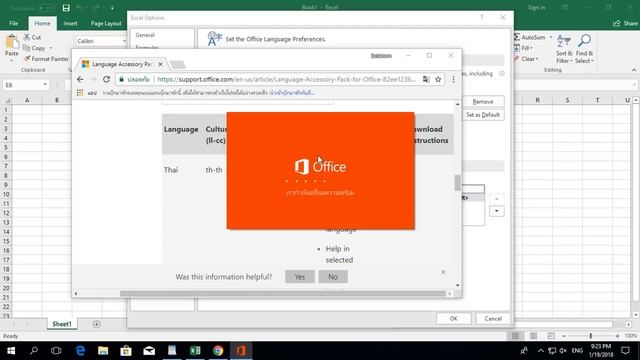Click Cancel in Excel Options dialog
This screenshot has height=360, width=640.
coord(493,319)
